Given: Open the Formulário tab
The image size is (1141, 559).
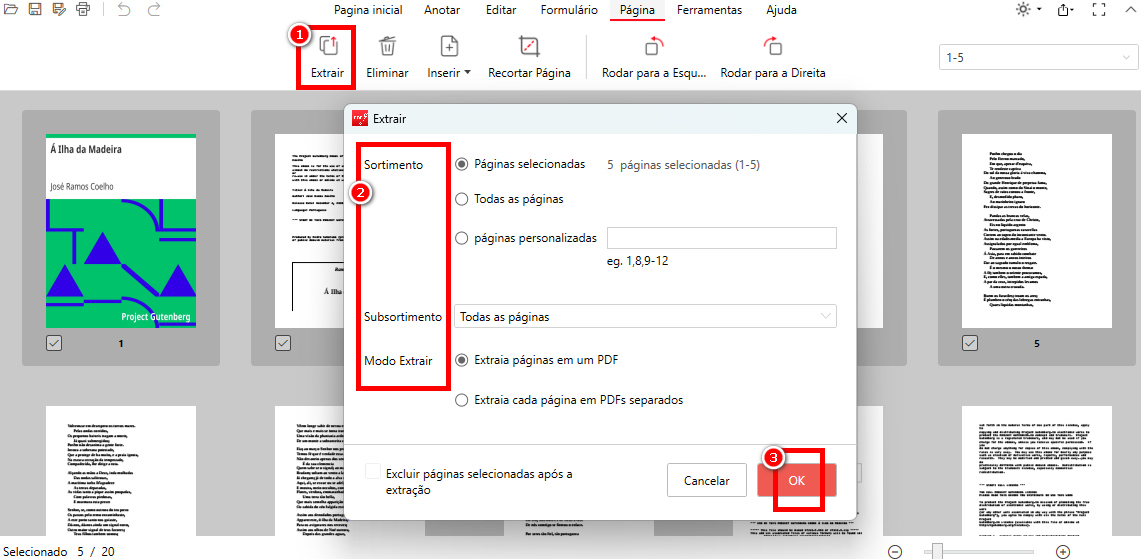Looking at the screenshot, I should (x=569, y=10).
